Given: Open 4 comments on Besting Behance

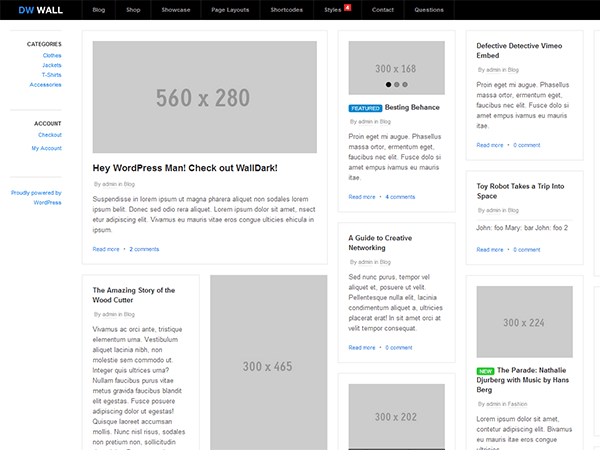Looking at the screenshot, I should (400, 197).
